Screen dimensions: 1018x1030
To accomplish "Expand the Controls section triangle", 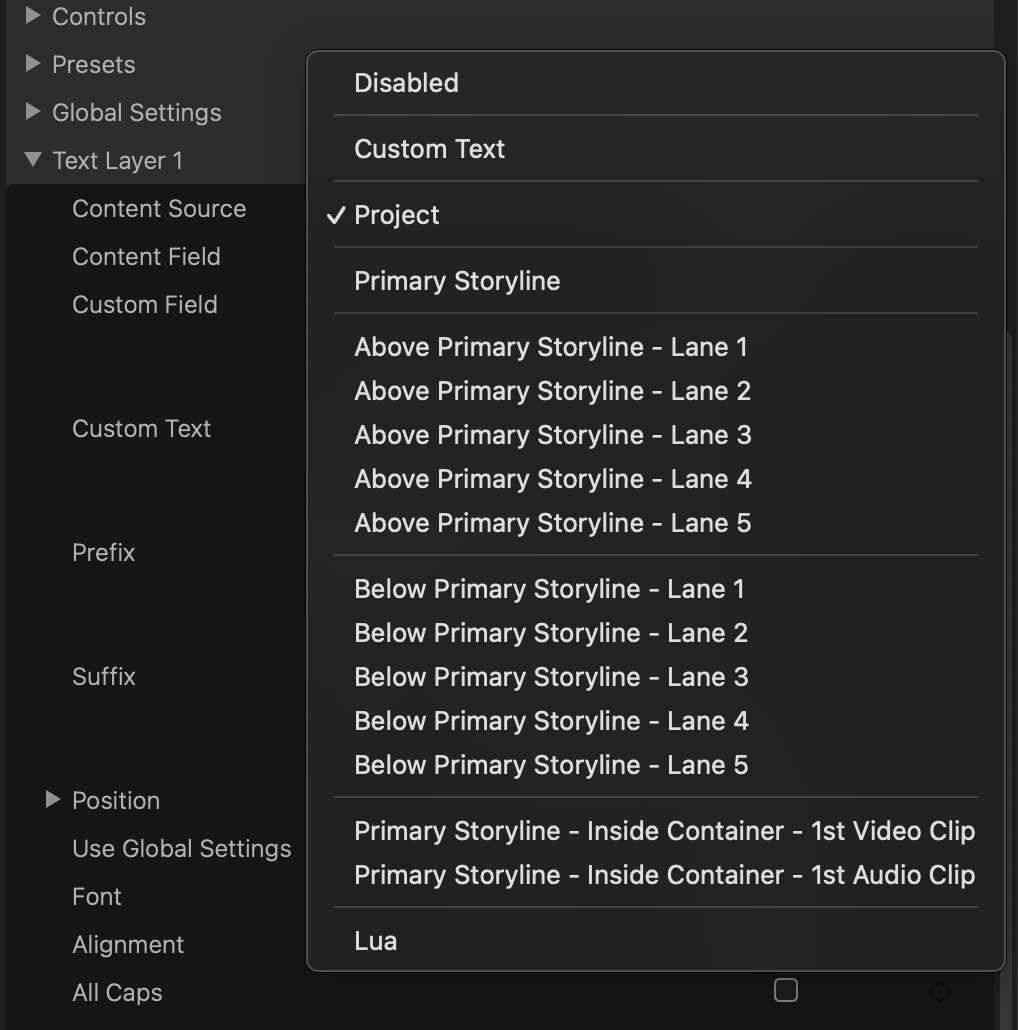I will pos(33,16).
